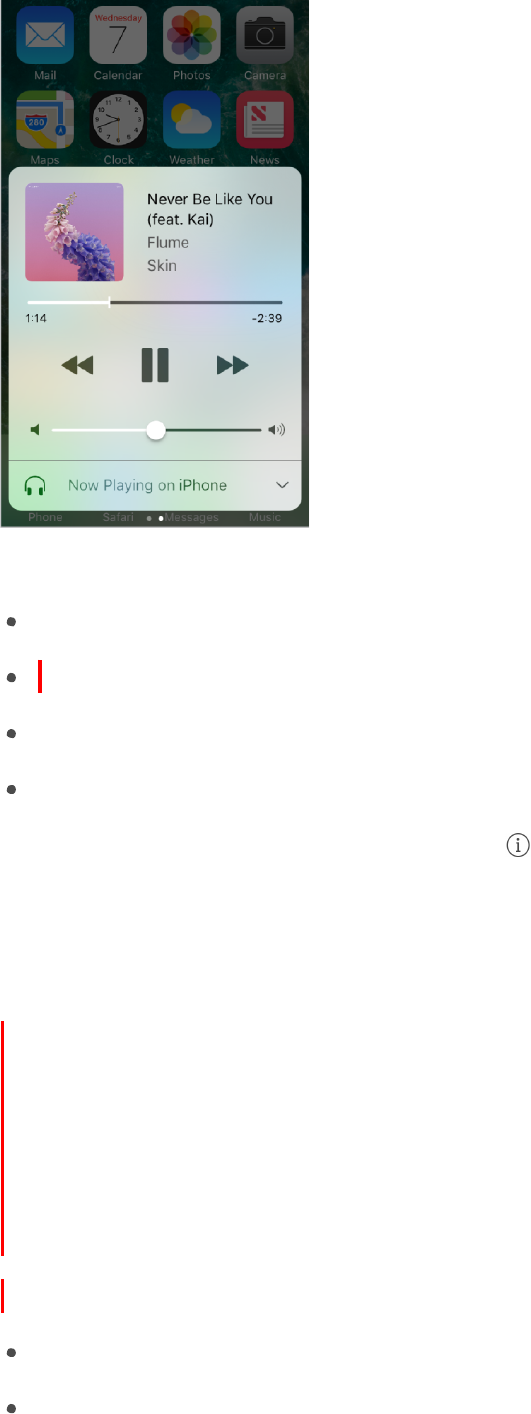The width and height of the screenshot is (531, 1414).
Task: Tap the headphones audio output icon
Action: coord(35,486)
